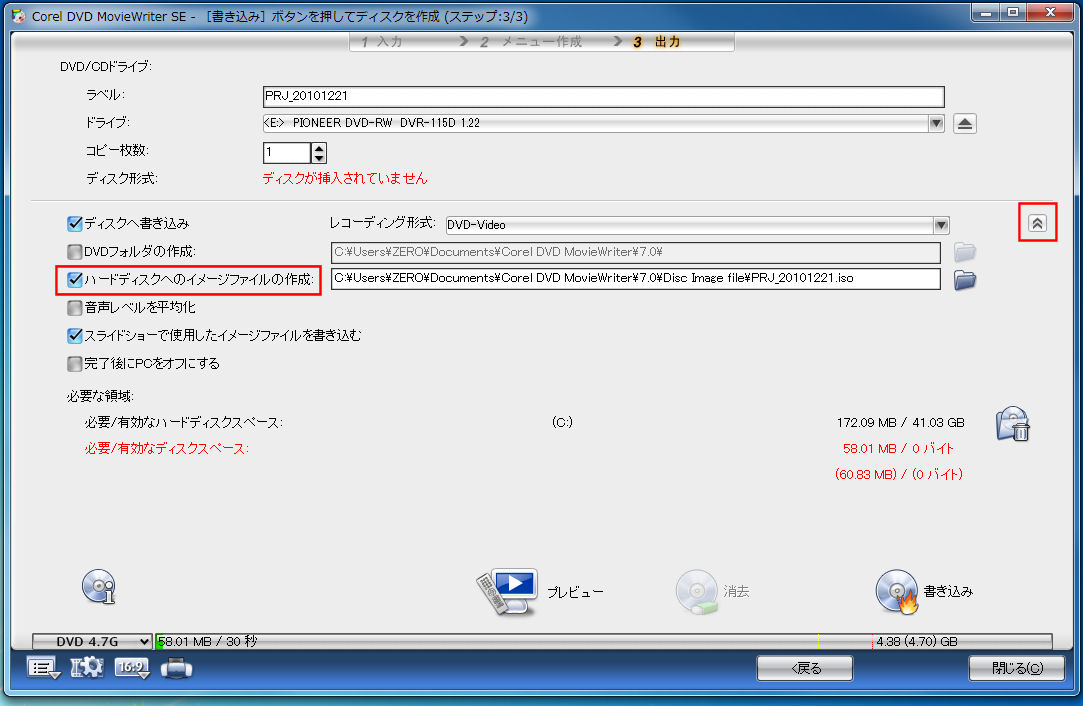Click the eject drive tray icon

[x=964, y=124]
